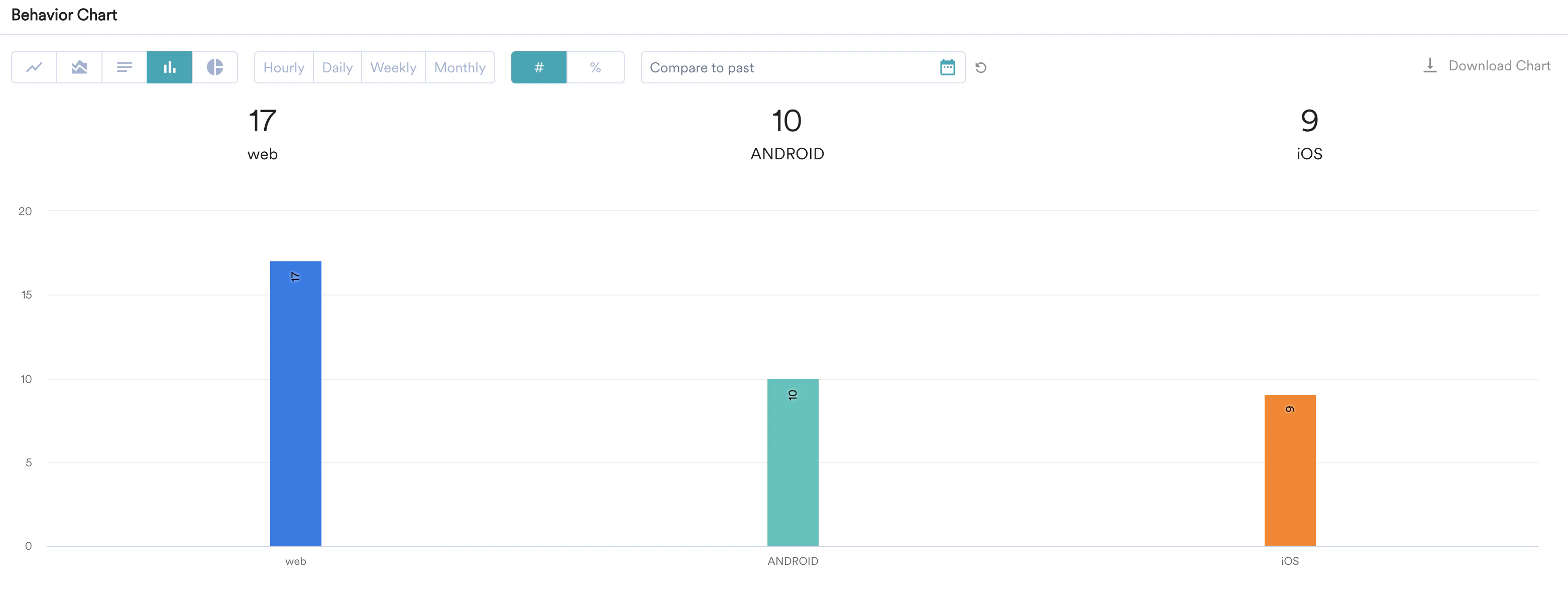
Task: Click the download arrow icon
Action: [x=1430, y=66]
